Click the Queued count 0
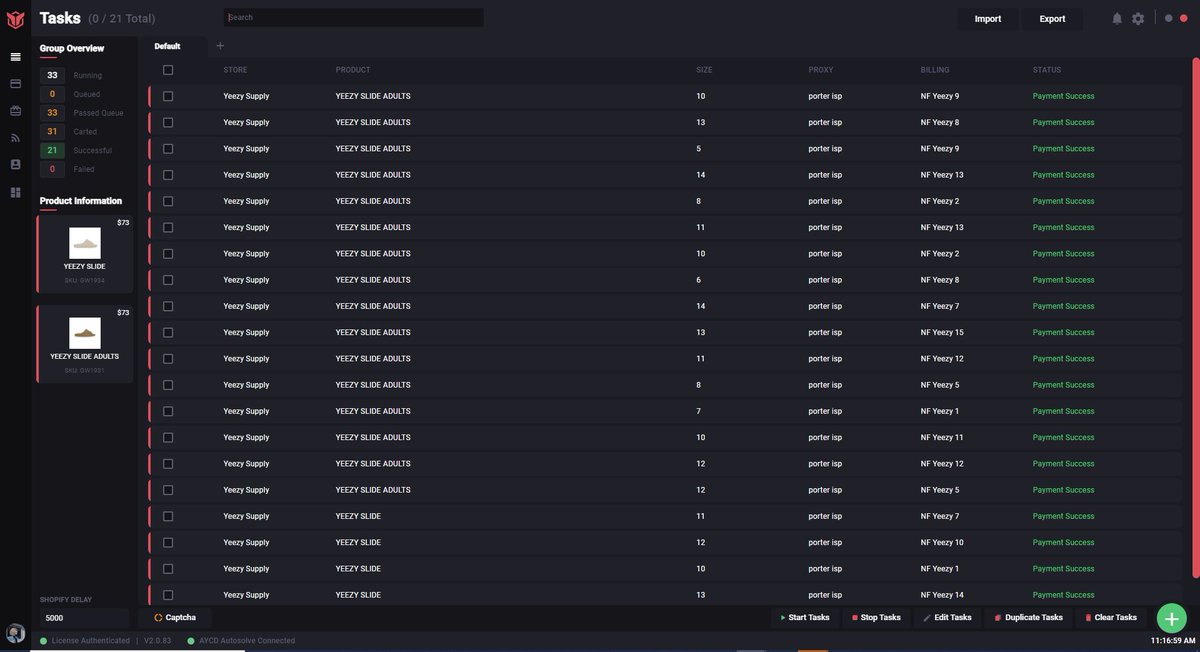This screenshot has height=652, width=1200. pos(52,94)
